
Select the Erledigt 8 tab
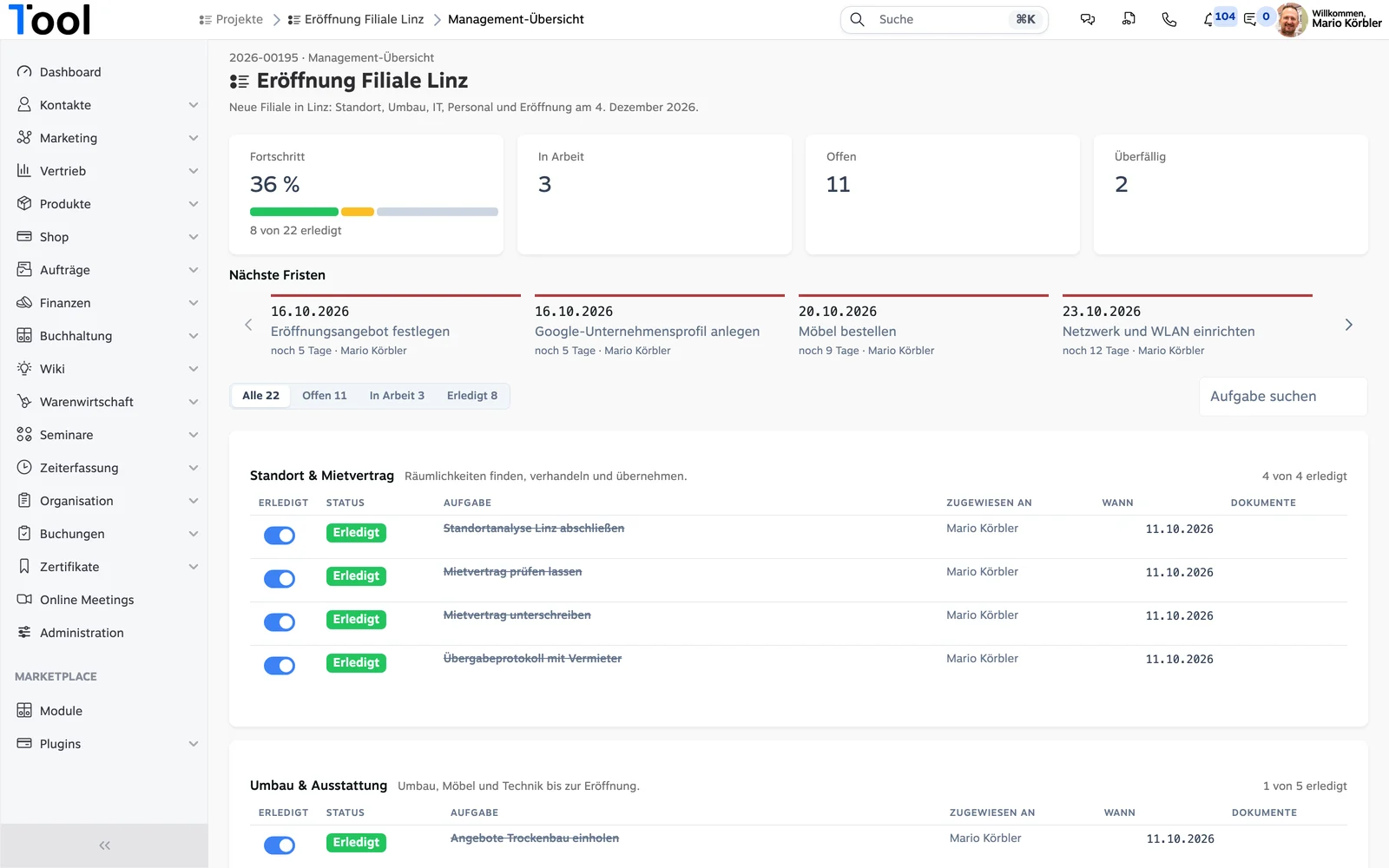click(x=472, y=396)
